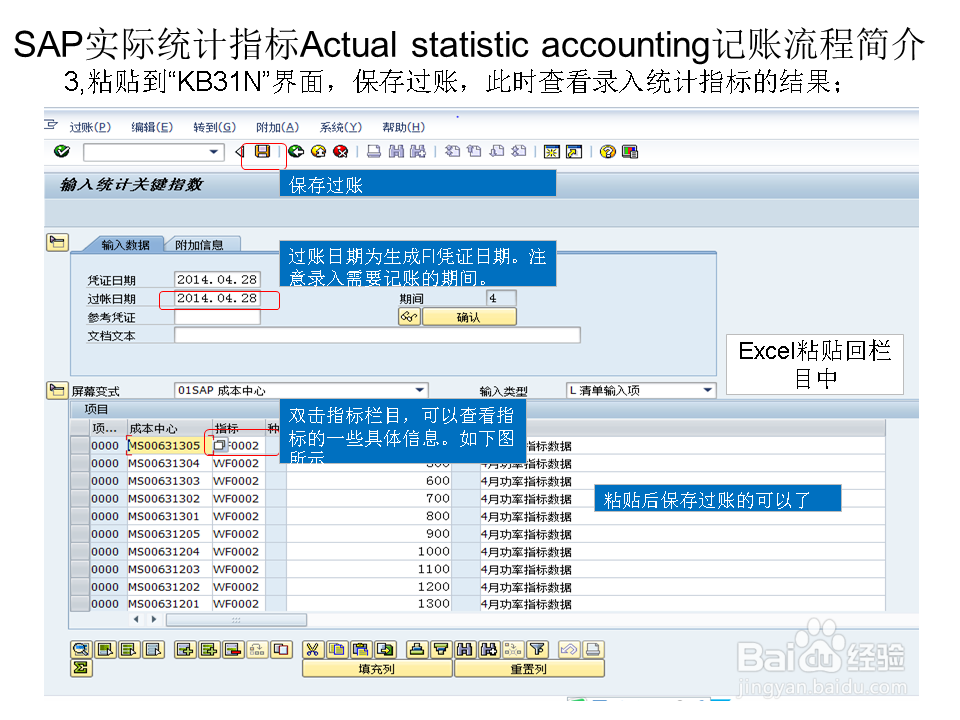This screenshot has width=960, height=720.
Task: Click the Sort Descending icon
Action: (x=441, y=650)
